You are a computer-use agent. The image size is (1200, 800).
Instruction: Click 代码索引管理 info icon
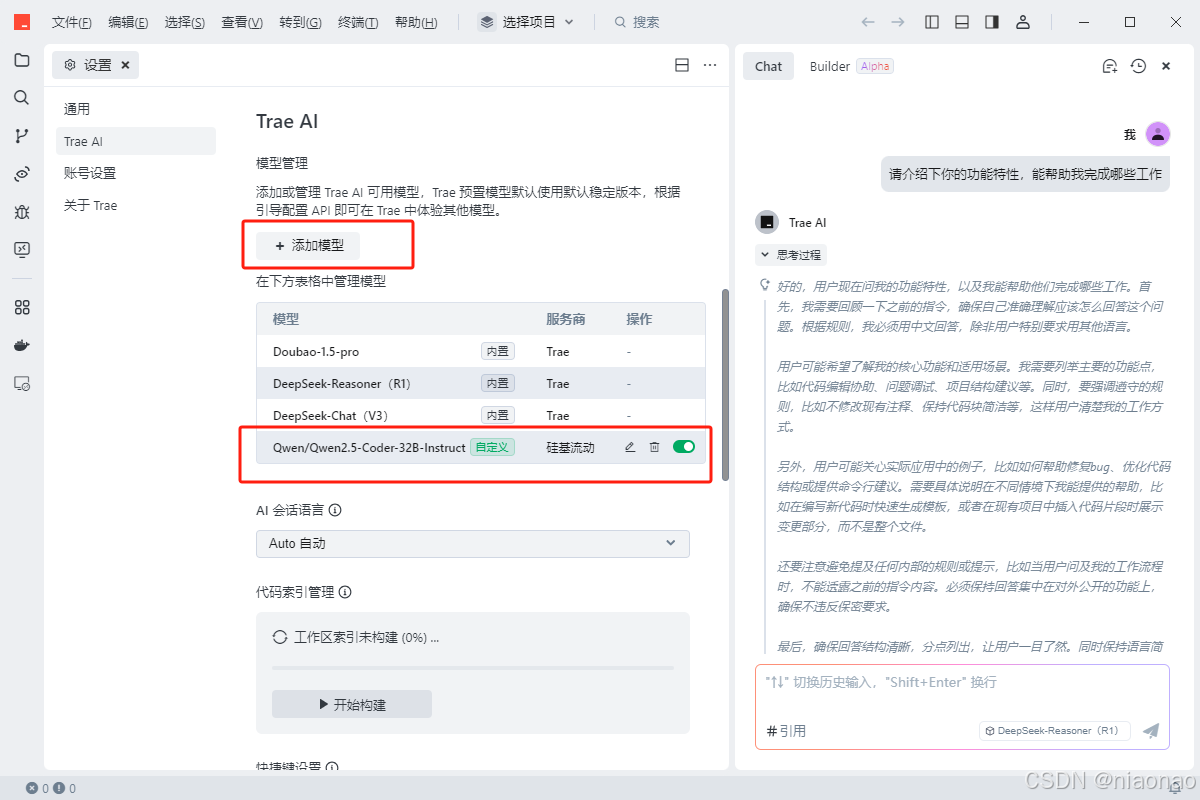[x=345, y=592]
